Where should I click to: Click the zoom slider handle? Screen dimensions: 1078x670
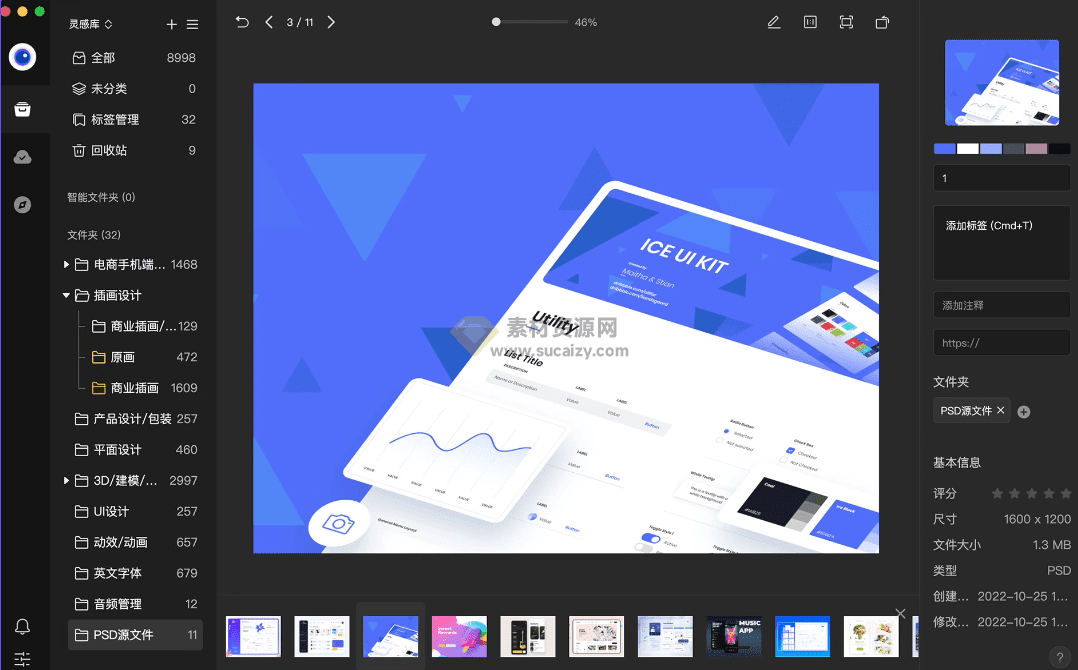(x=496, y=22)
